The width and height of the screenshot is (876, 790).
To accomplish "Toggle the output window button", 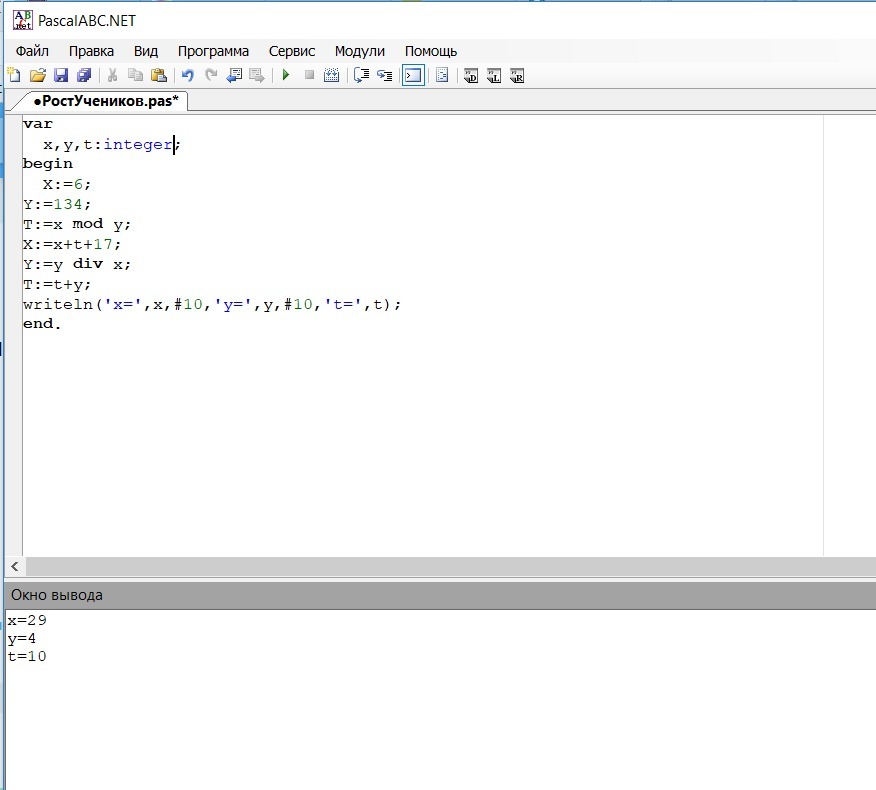I will click(x=413, y=75).
